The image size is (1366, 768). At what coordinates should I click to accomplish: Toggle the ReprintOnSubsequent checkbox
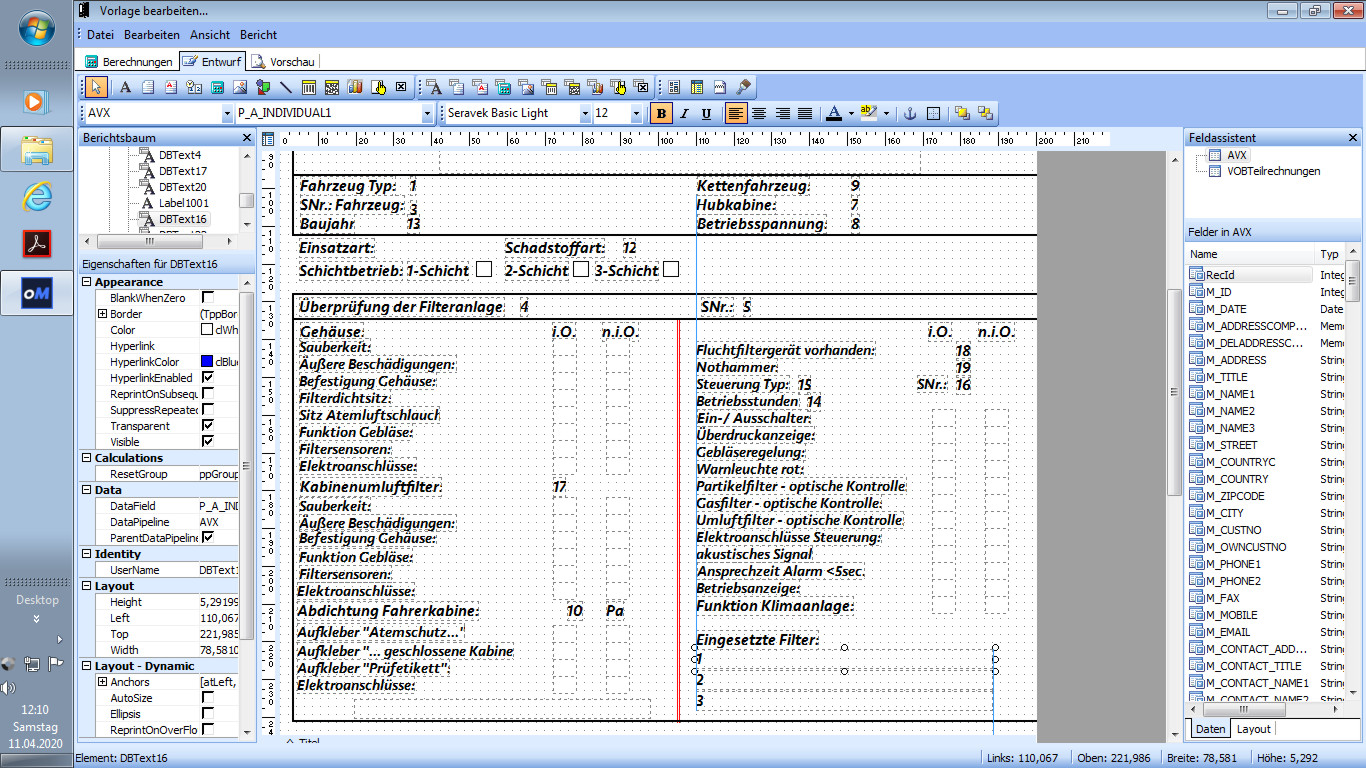(x=208, y=394)
